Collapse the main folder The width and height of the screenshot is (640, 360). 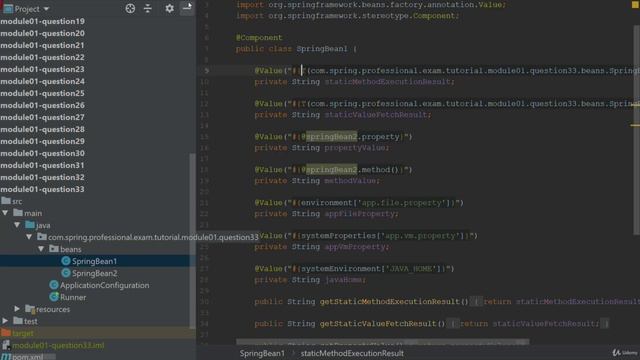click(5, 213)
